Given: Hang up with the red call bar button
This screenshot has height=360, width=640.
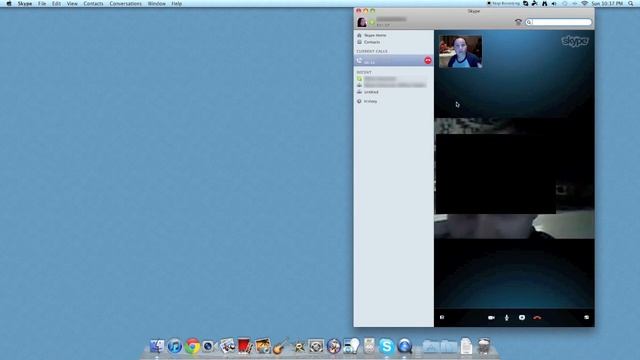Looking at the screenshot, I should pyautogui.click(x=537, y=318).
